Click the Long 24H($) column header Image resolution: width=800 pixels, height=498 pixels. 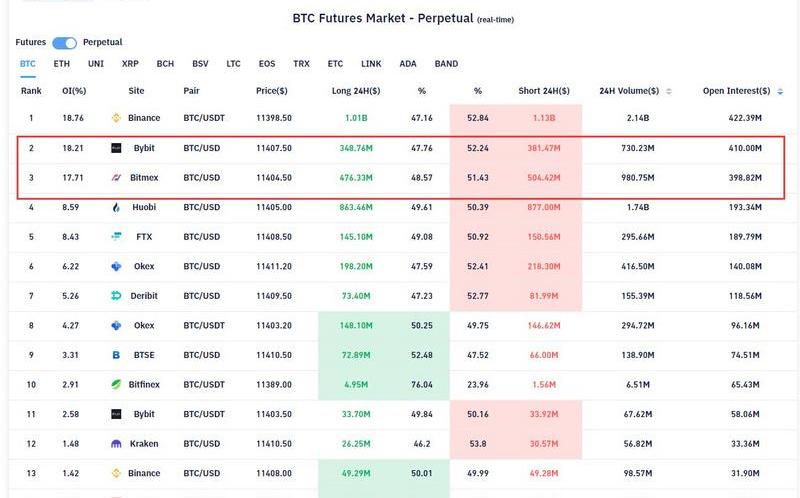(x=356, y=91)
